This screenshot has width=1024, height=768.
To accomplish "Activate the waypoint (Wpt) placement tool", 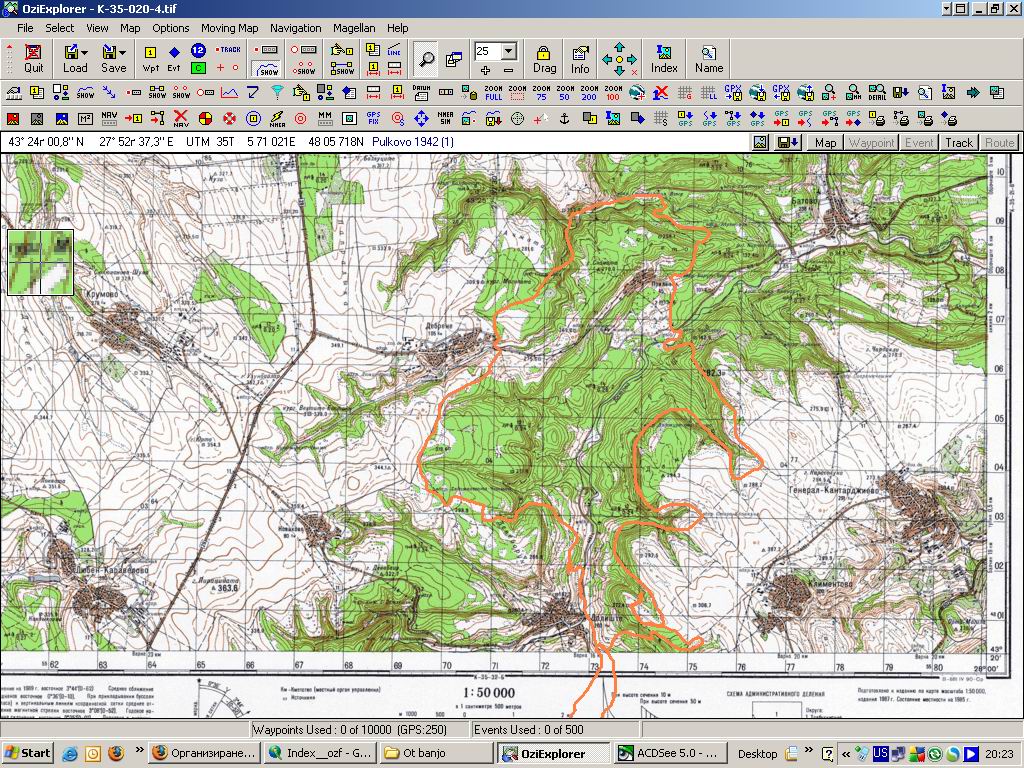I will click(x=150, y=58).
